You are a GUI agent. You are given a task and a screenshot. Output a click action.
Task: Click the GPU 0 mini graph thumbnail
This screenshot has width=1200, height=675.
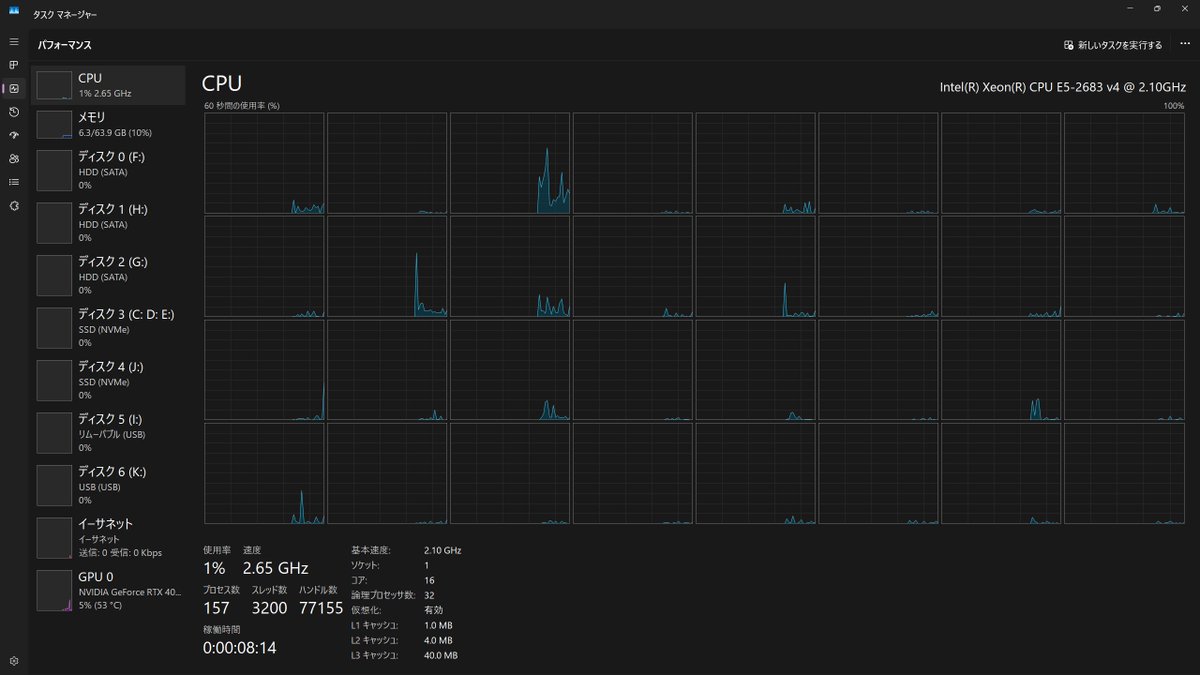[54, 590]
